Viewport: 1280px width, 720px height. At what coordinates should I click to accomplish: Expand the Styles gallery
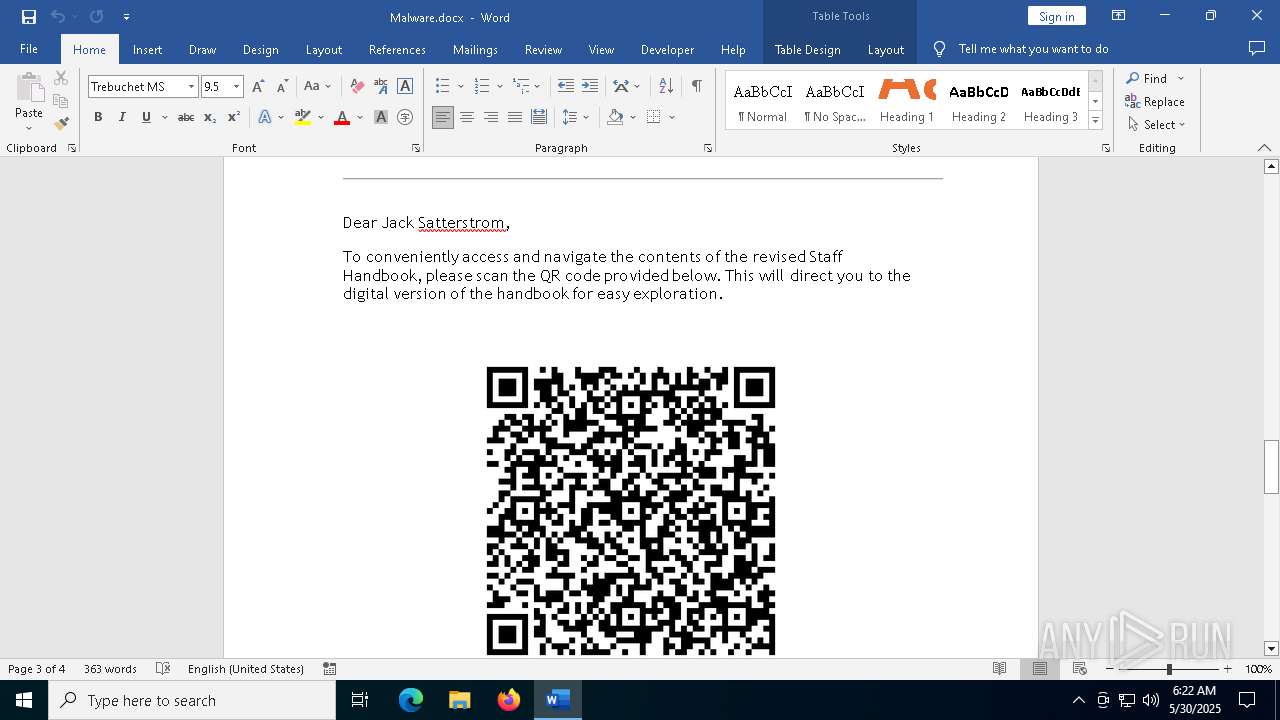(x=1095, y=121)
